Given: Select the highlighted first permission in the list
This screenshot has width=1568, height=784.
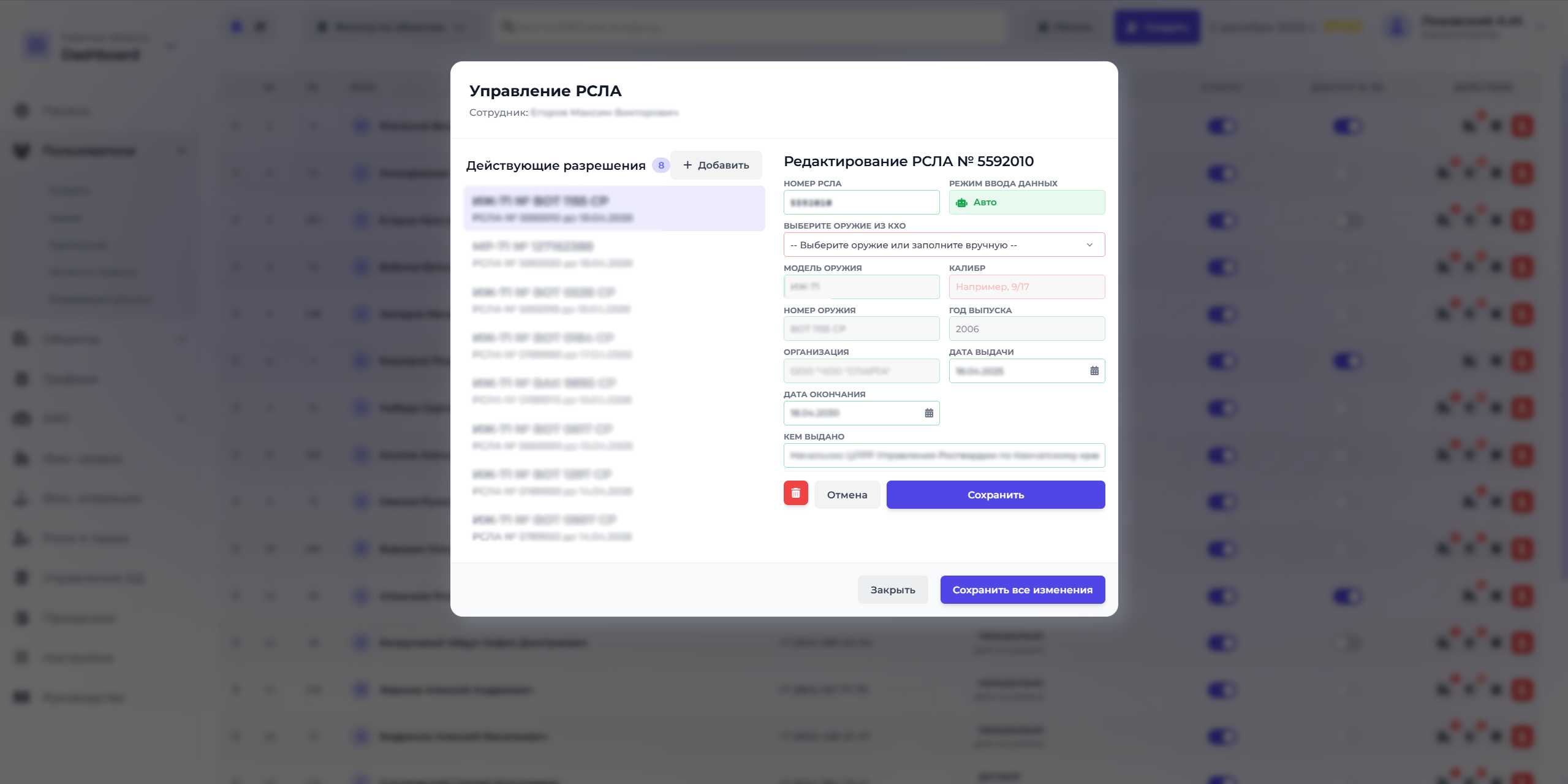Looking at the screenshot, I should [x=613, y=208].
